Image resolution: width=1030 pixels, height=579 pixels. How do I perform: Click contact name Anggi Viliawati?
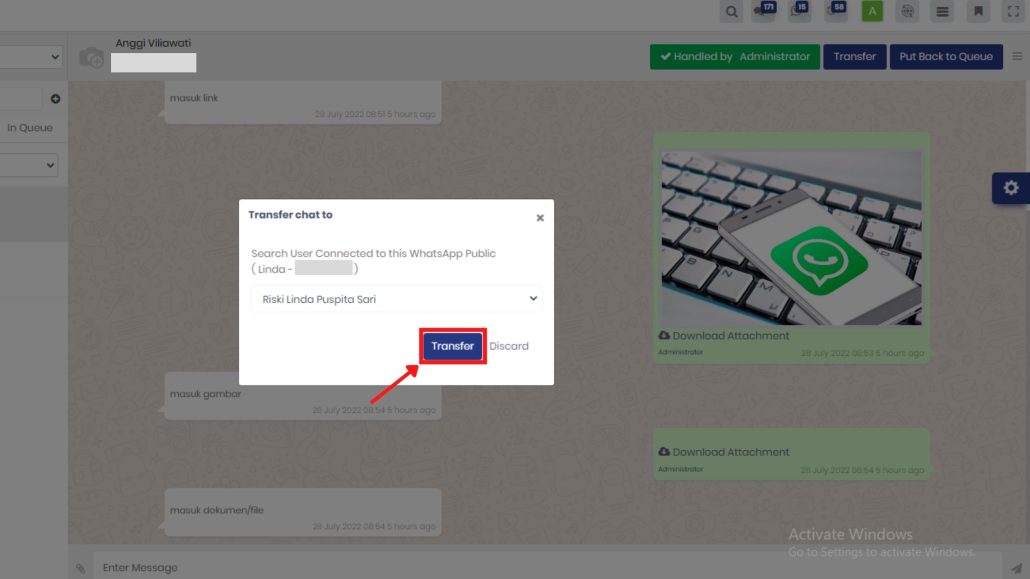pyautogui.click(x=153, y=43)
